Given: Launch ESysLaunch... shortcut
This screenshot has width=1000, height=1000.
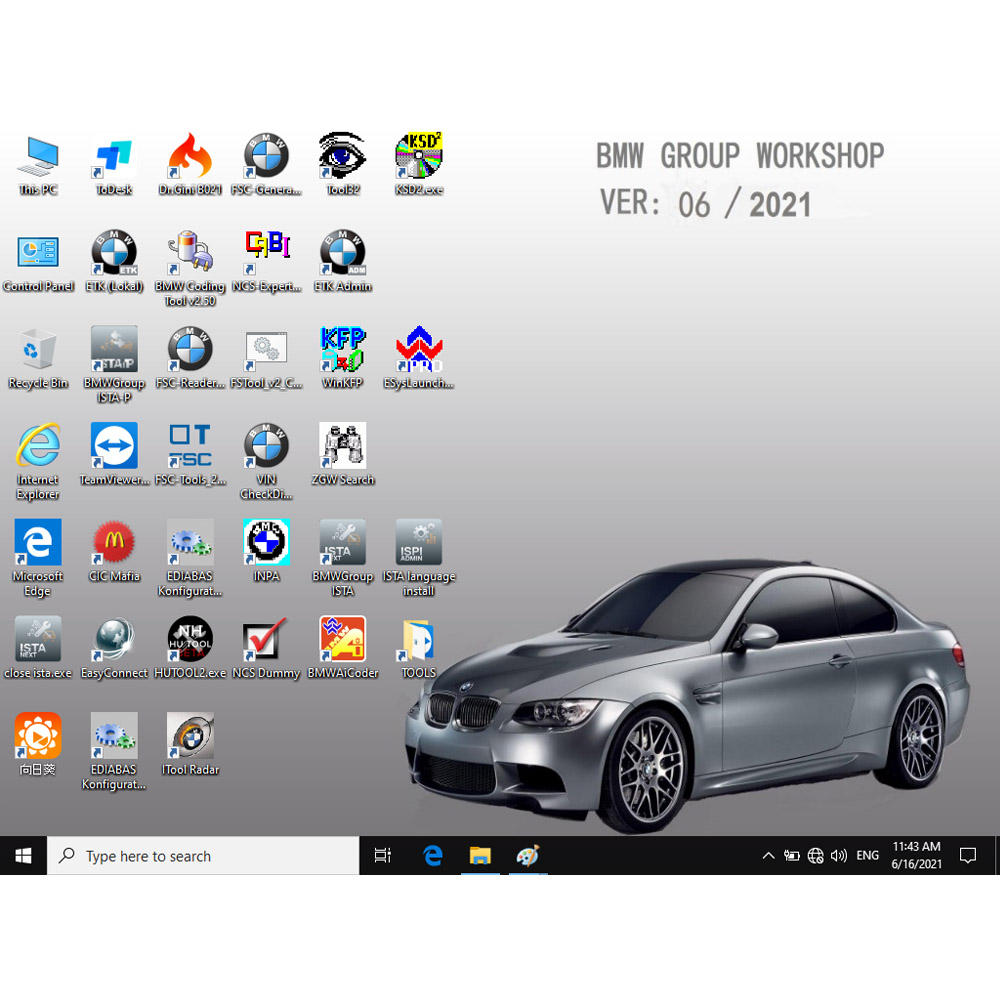Looking at the screenshot, I should pos(419,357).
